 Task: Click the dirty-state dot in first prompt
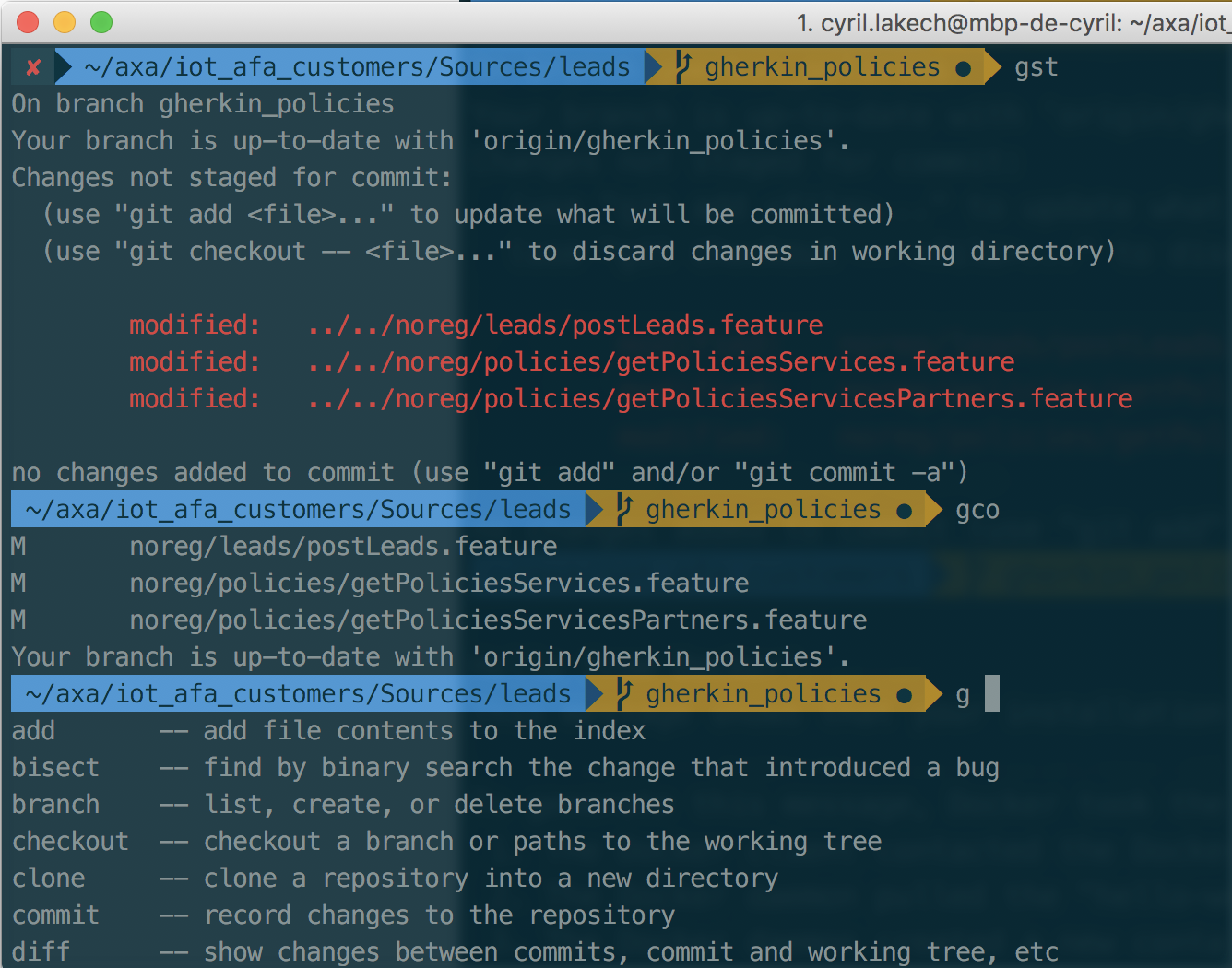click(964, 69)
